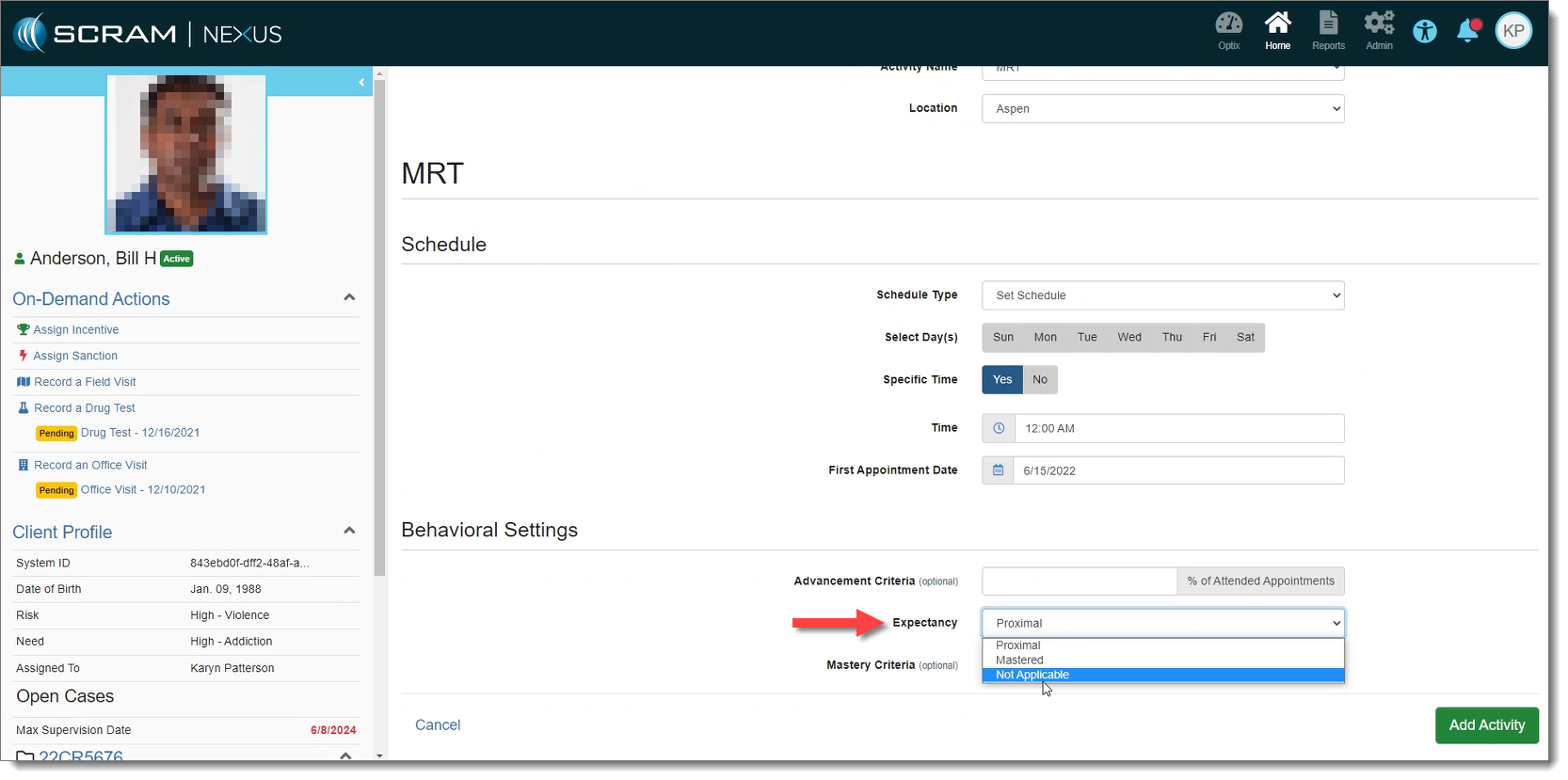The height and width of the screenshot is (780, 1568).
Task: Toggle Wed in Select Day(s)
Action: 1129,338
